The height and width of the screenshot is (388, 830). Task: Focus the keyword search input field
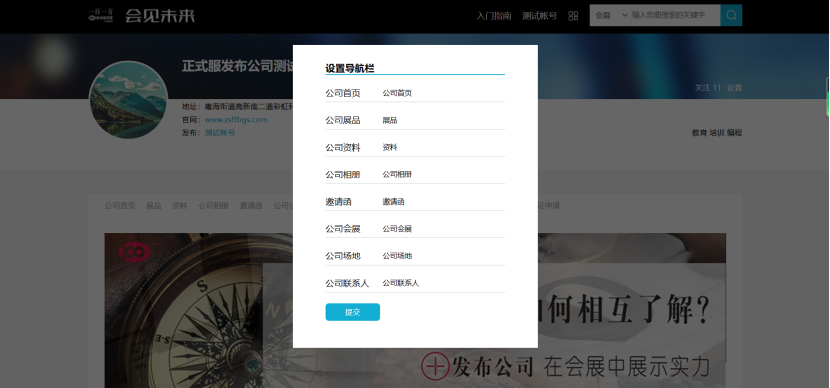click(x=675, y=15)
